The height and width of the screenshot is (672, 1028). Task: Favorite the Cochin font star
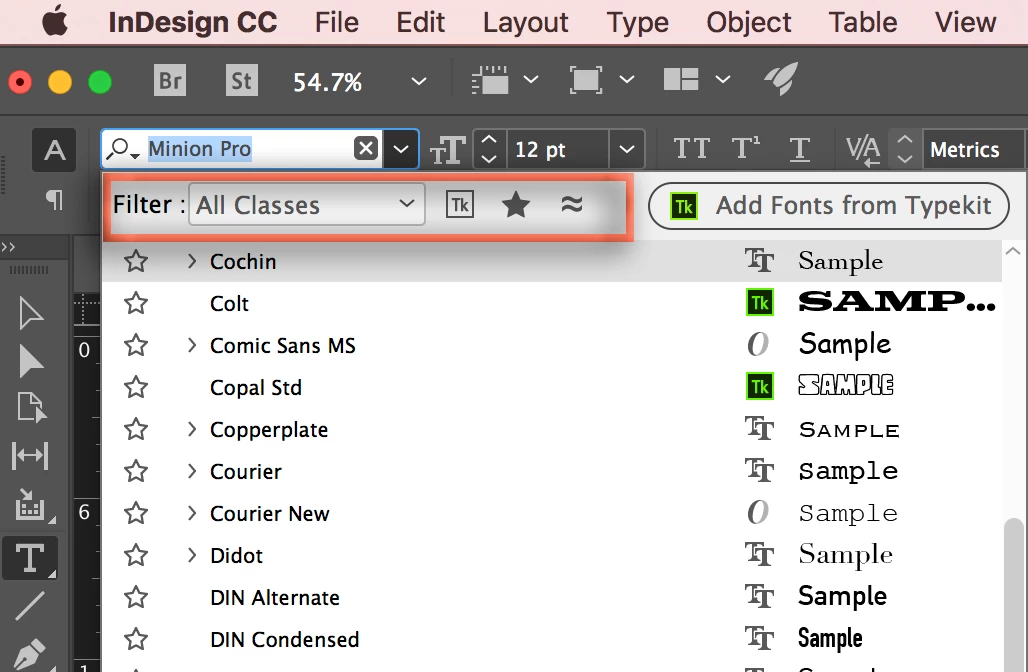[136, 261]
